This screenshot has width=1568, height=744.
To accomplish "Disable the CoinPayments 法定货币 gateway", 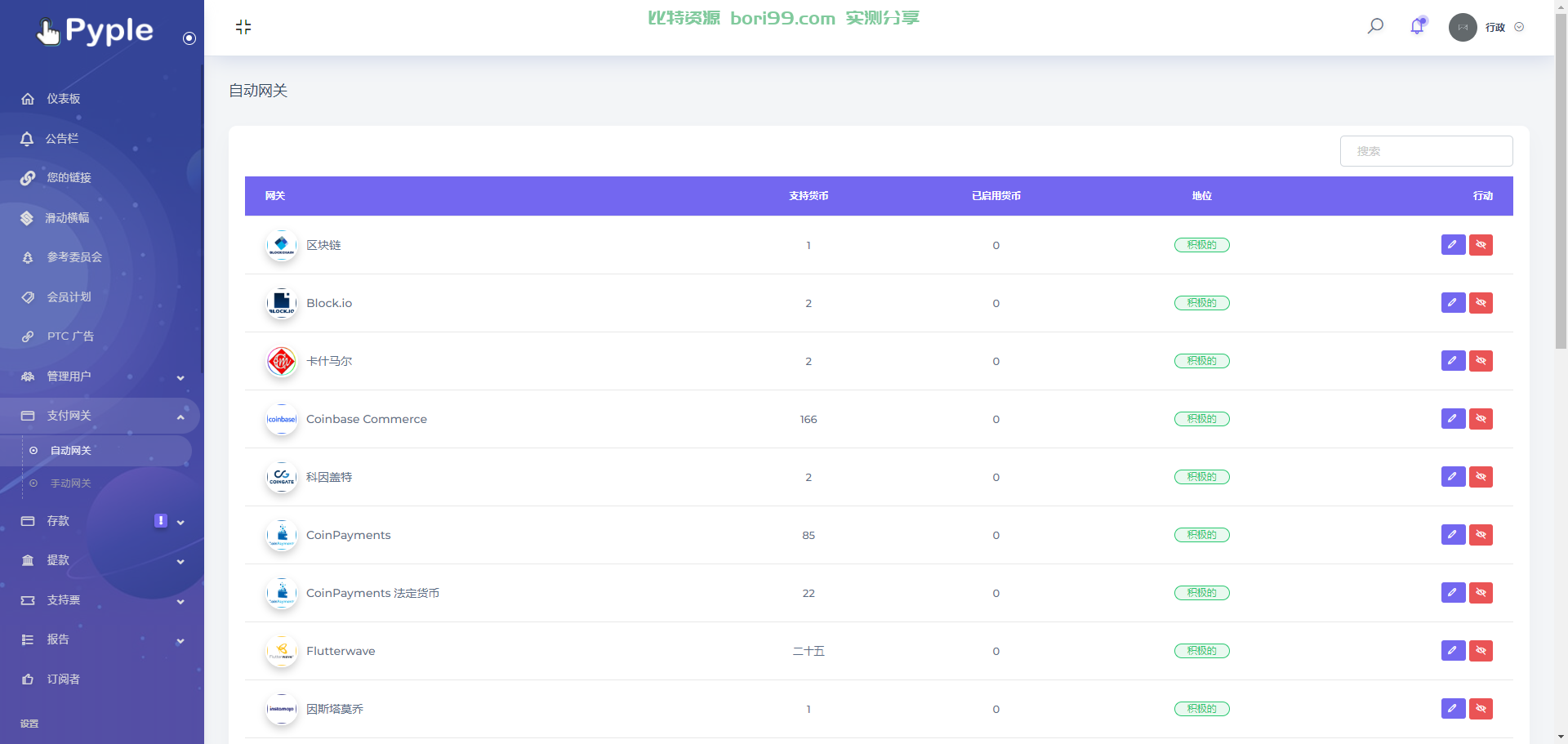I will (1481, 593).
